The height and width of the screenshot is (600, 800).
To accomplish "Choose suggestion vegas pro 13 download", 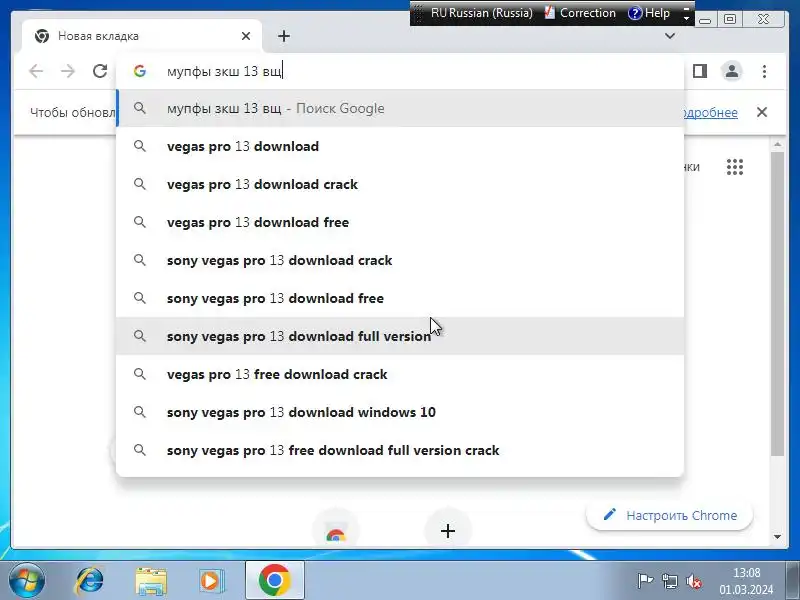I will pos(400,146).
